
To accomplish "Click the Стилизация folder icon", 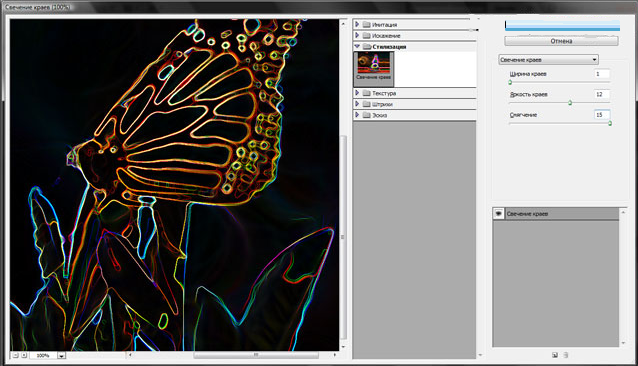I will [366, 46].
